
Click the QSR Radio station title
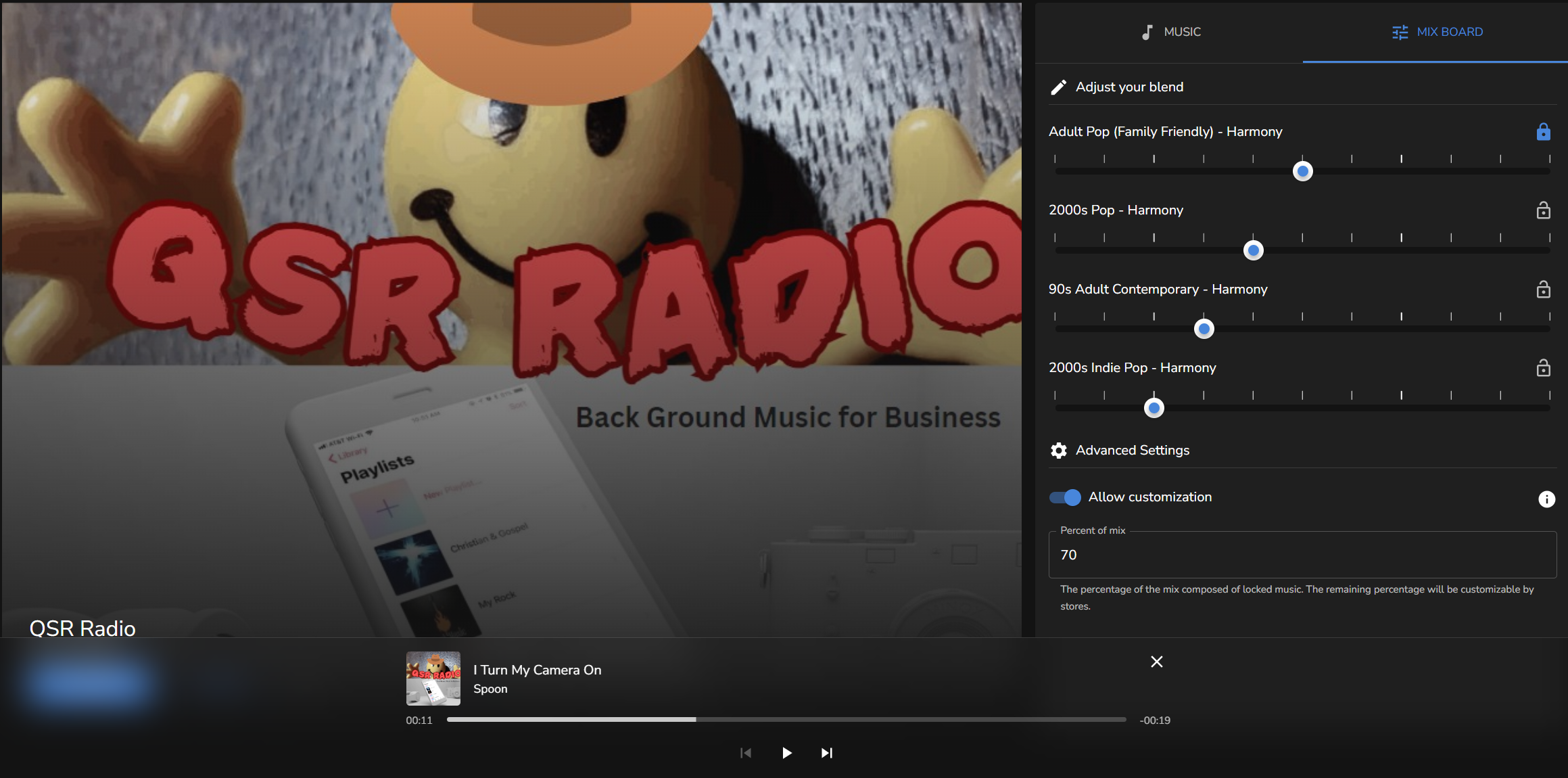82,628
